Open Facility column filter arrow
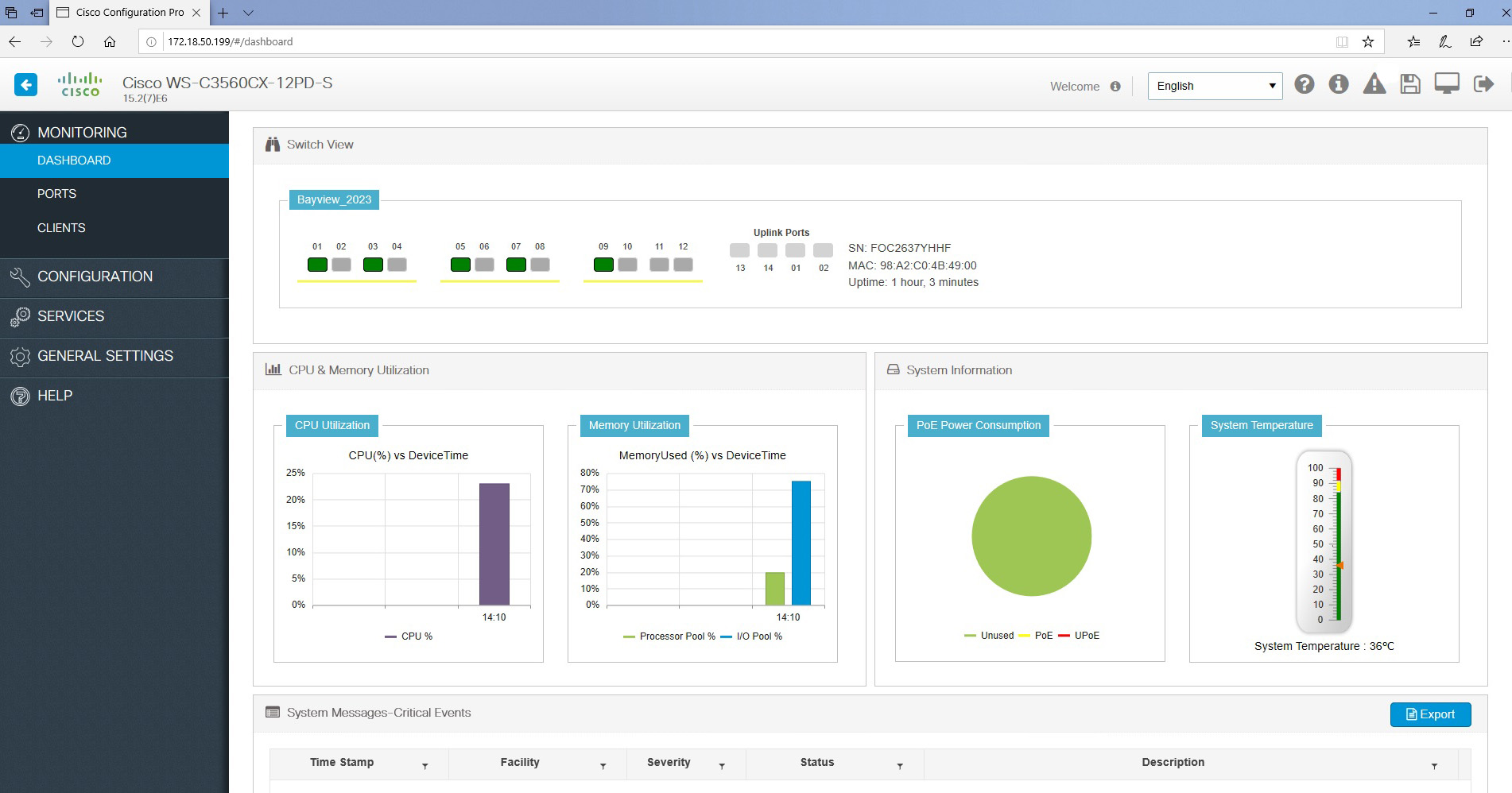This screenshot has height=793, width=1512. click(603, 766)
